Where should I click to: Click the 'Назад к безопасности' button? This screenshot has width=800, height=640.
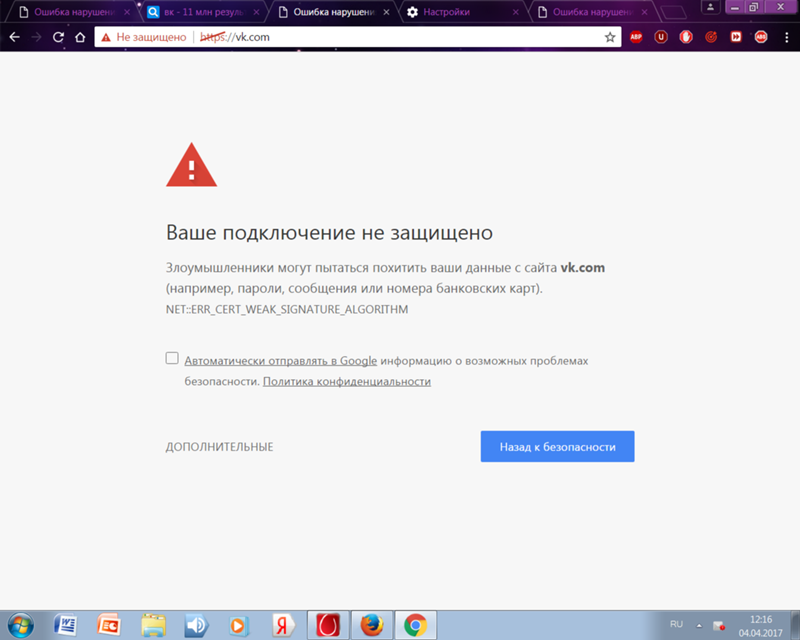click(x=558, y=447)
